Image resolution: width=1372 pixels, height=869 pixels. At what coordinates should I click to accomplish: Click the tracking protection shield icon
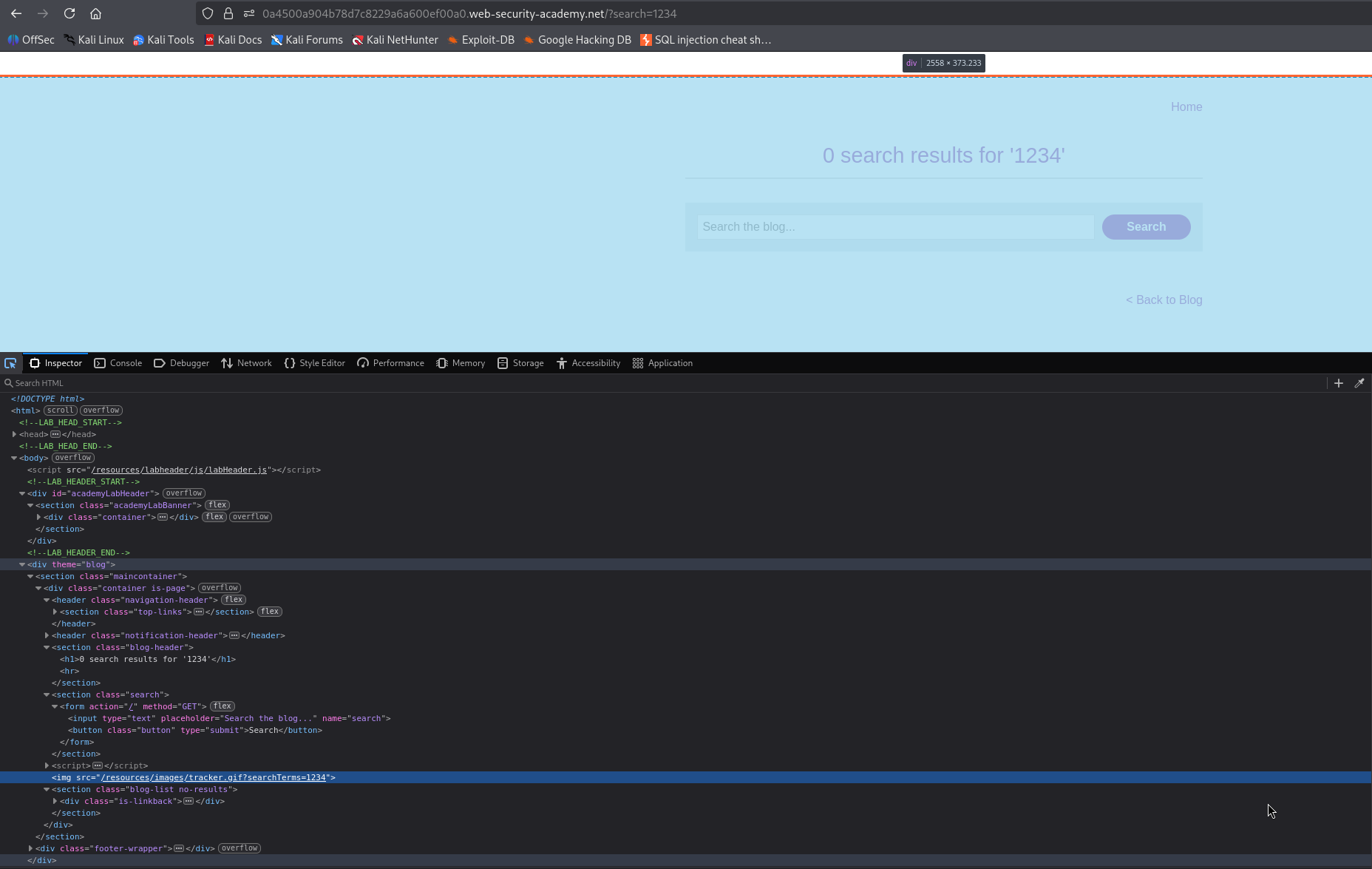208,13
